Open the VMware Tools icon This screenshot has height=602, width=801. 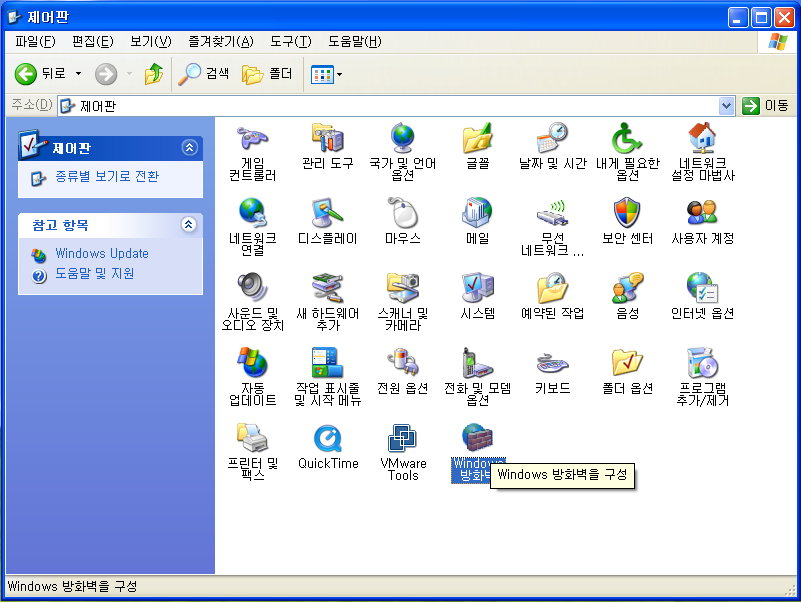[403, 438]
